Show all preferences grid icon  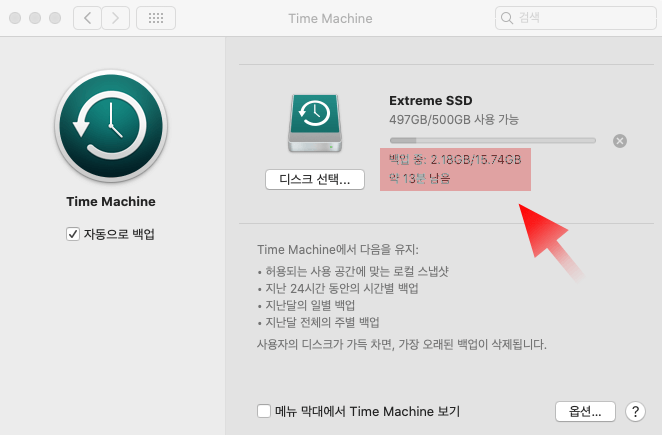156,18
